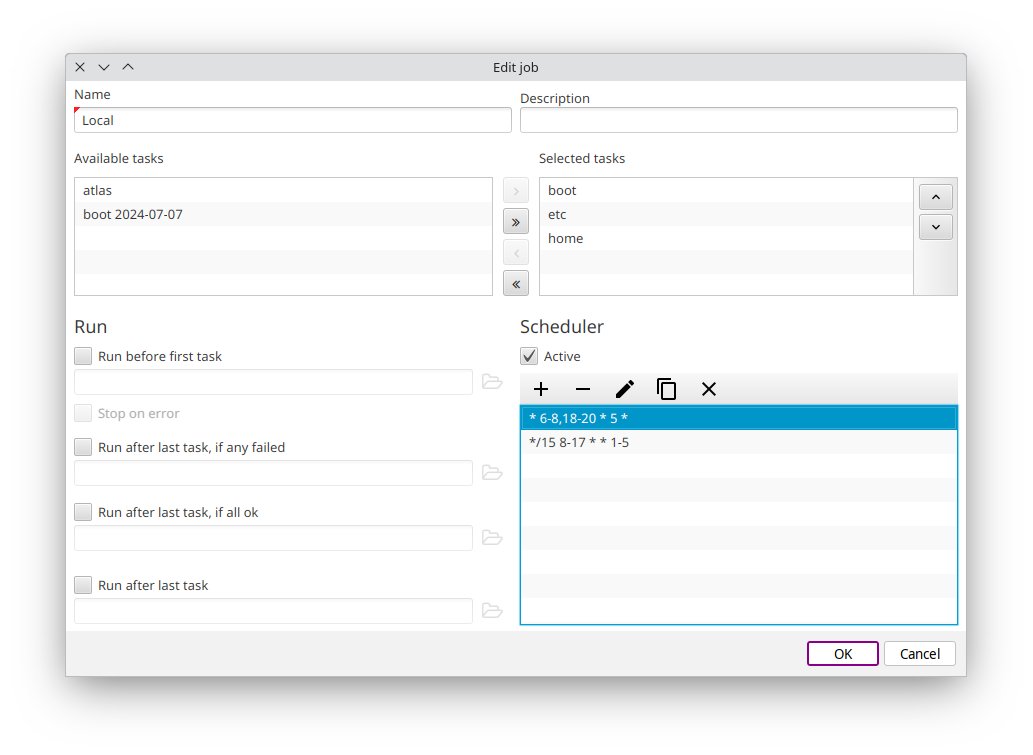Toggle the Stop on error checkbox
This screenshot has width=1033, height=755.
pos(83,414)
